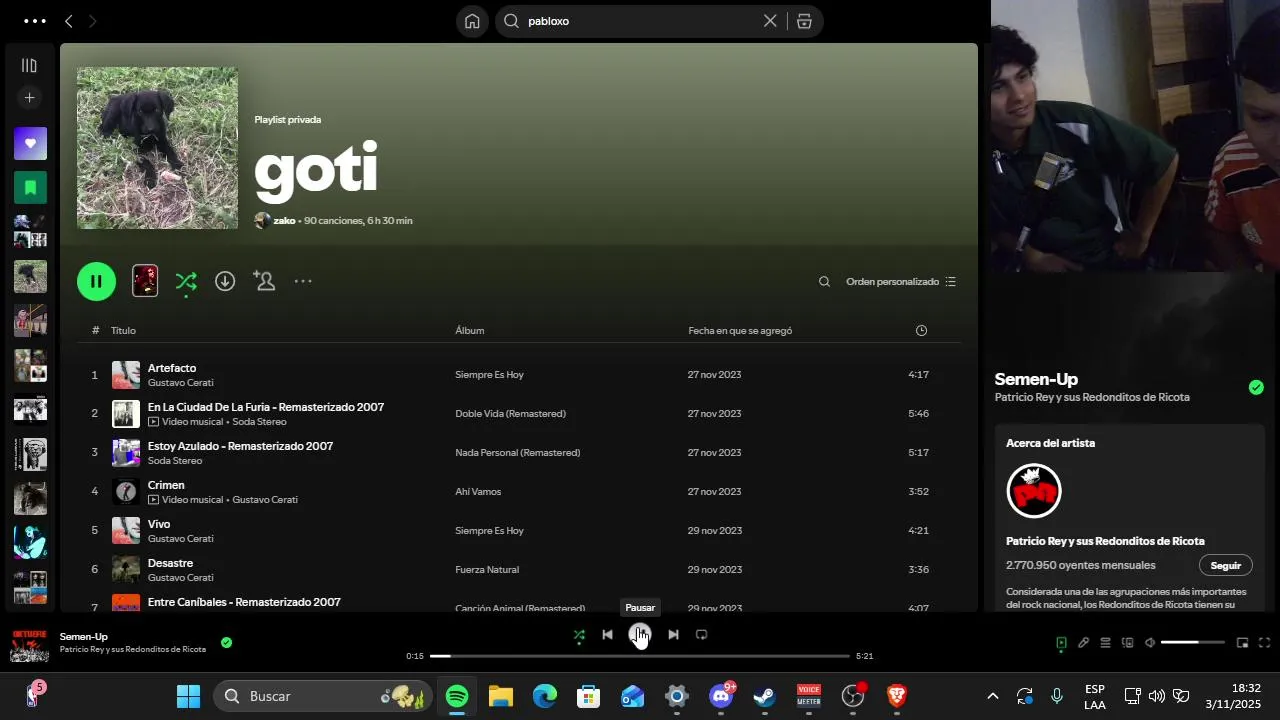
Task: Click the plus icon to create playlist
Action: tap(30, 98)
